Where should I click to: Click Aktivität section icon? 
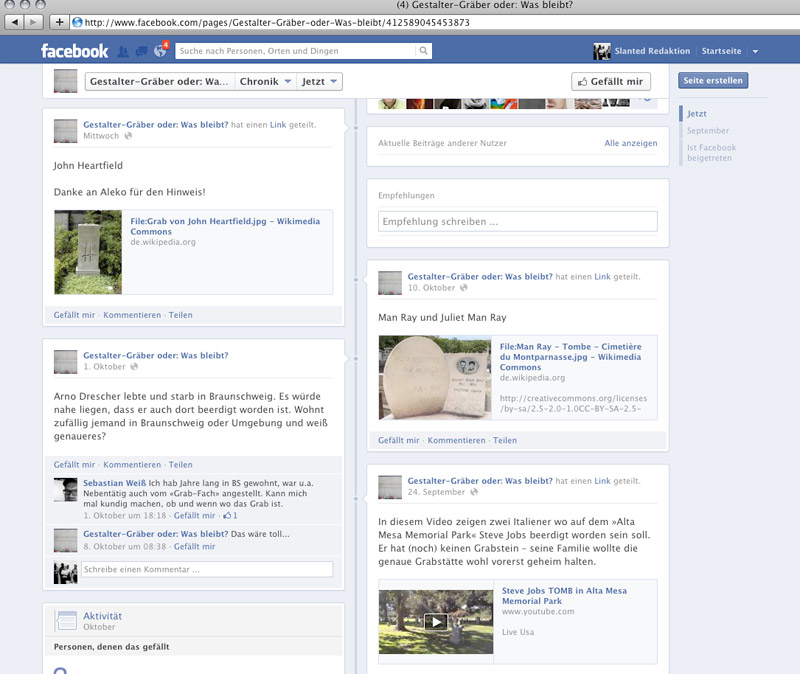click(x=65, y=621)
